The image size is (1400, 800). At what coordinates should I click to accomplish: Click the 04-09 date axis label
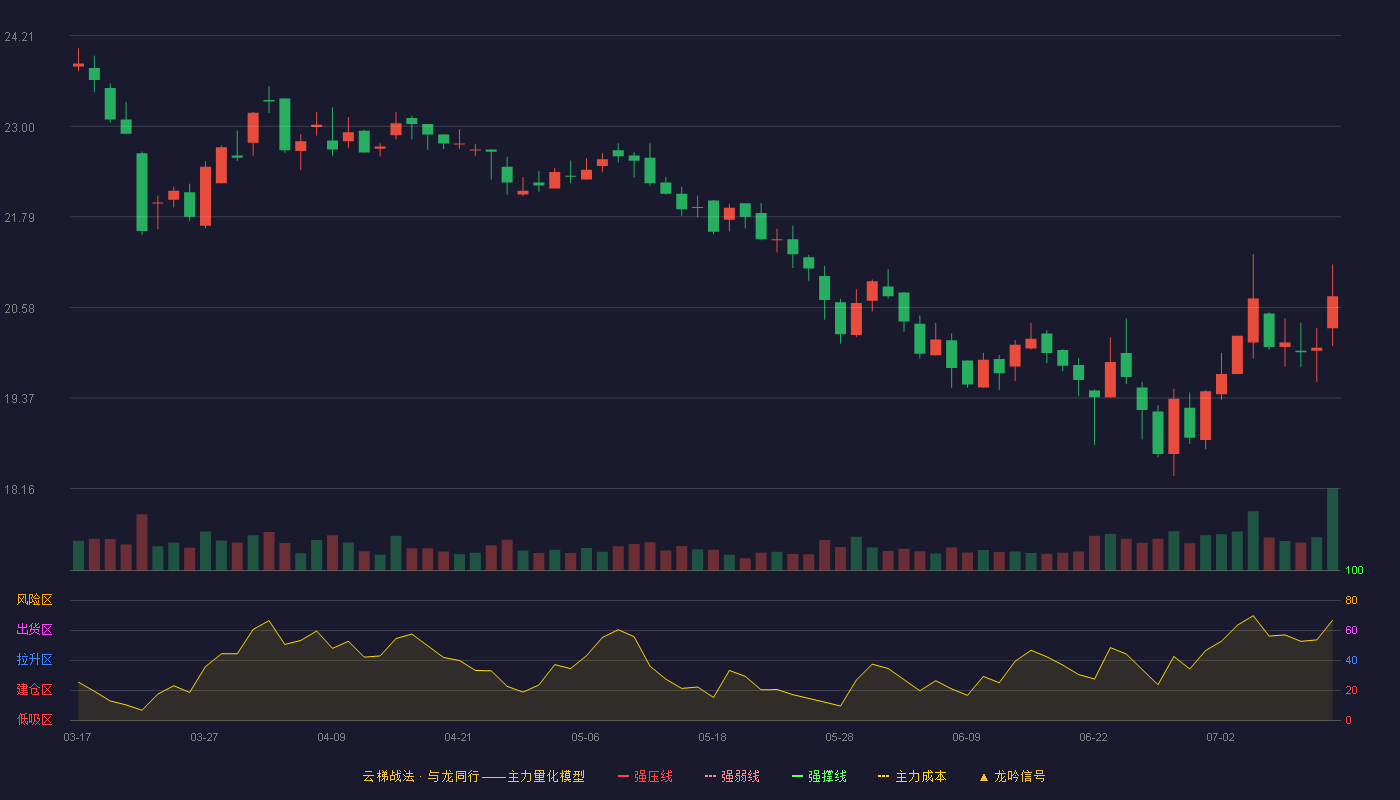pyautogui.click(x=331, y=737)
